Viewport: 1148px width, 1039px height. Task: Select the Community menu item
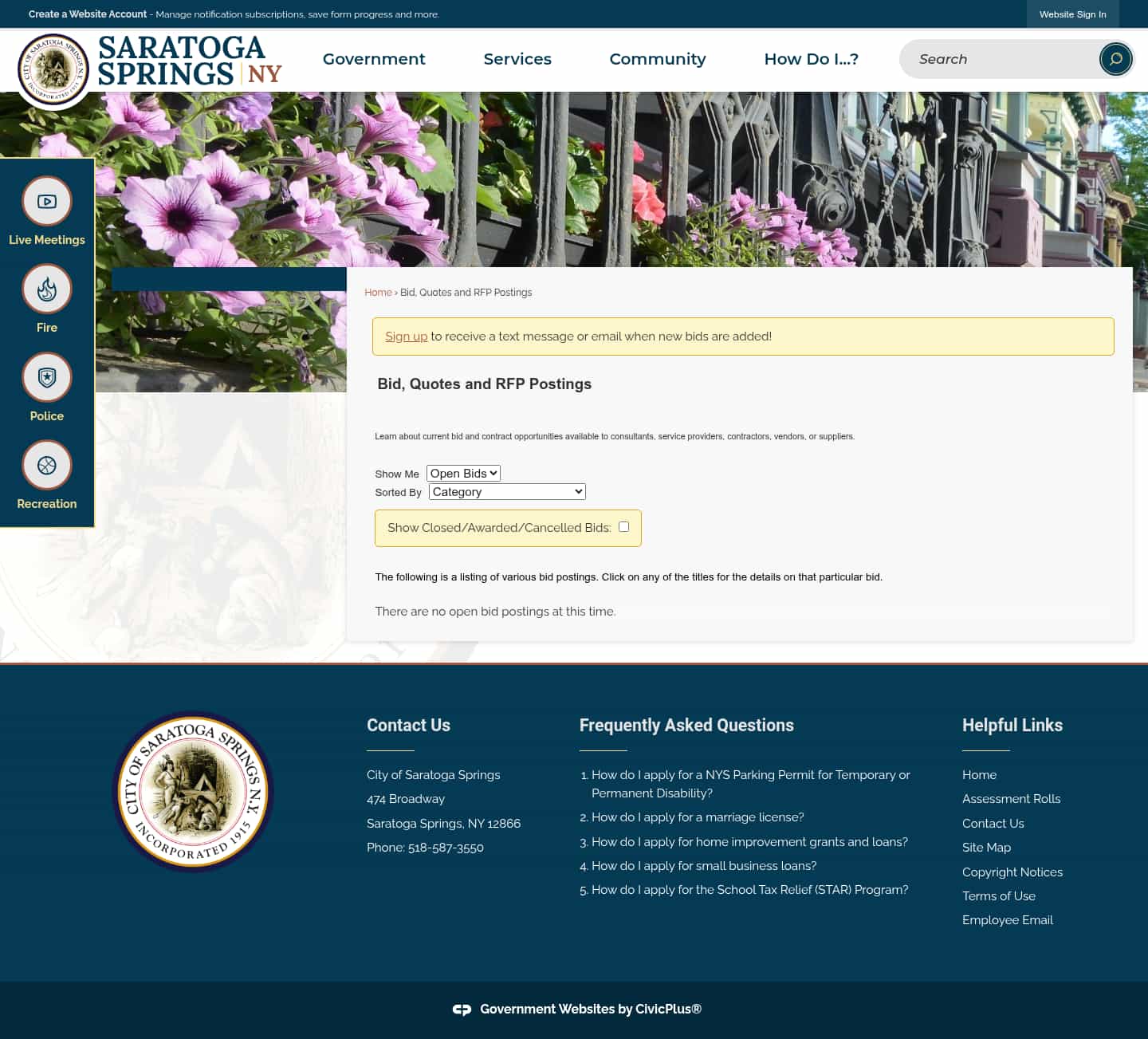(x=657, y=59)
